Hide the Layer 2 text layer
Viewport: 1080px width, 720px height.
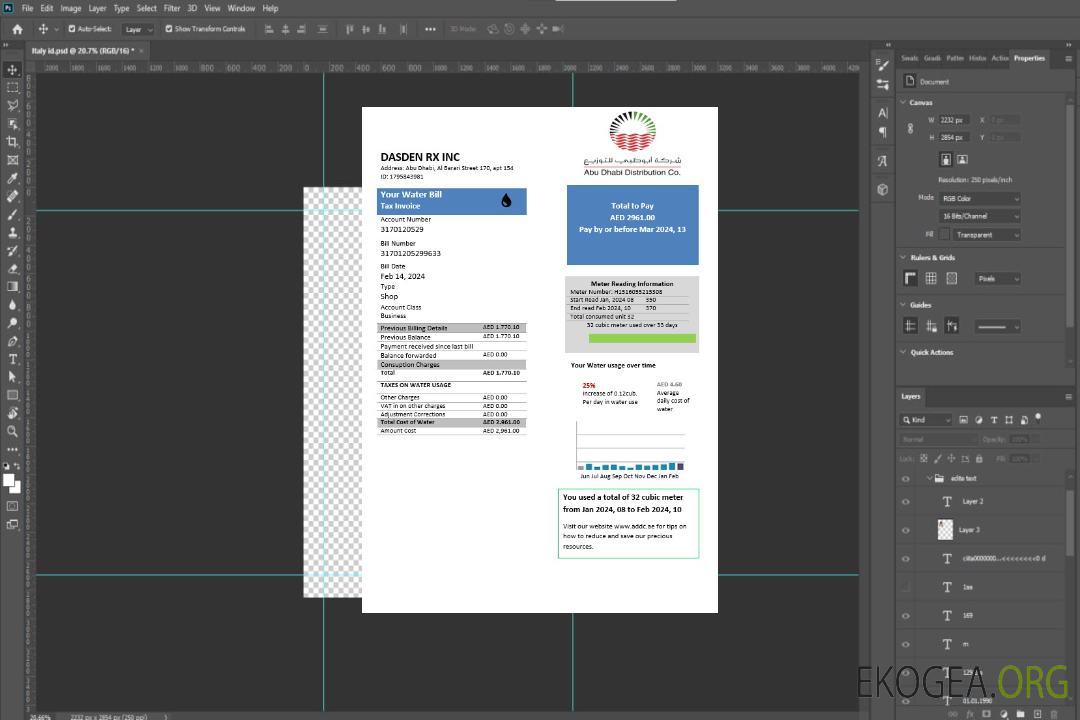click(x=906, y=502)
